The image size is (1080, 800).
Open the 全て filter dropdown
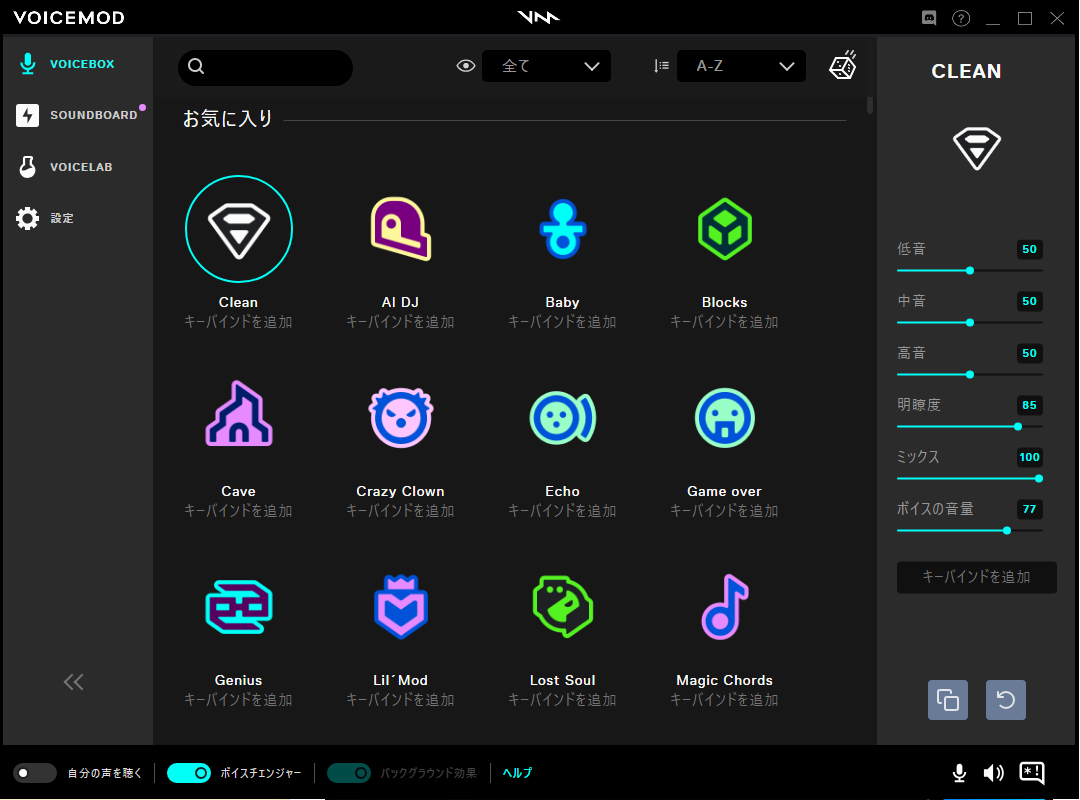[x=546, y=66]
